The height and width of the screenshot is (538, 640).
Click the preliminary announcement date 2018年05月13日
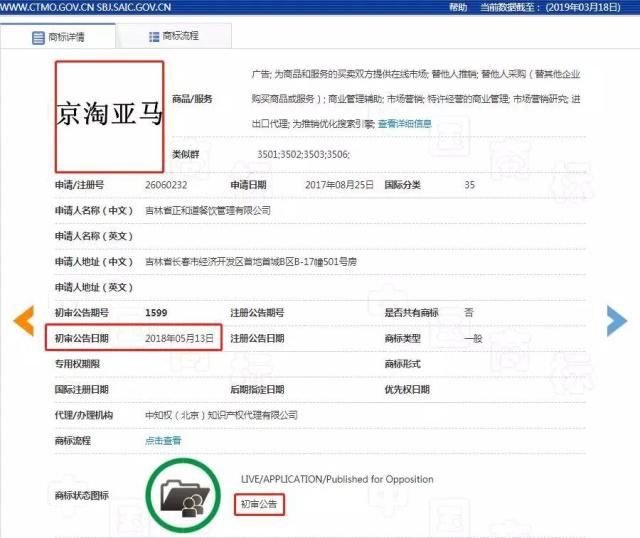tap(180, 339)
